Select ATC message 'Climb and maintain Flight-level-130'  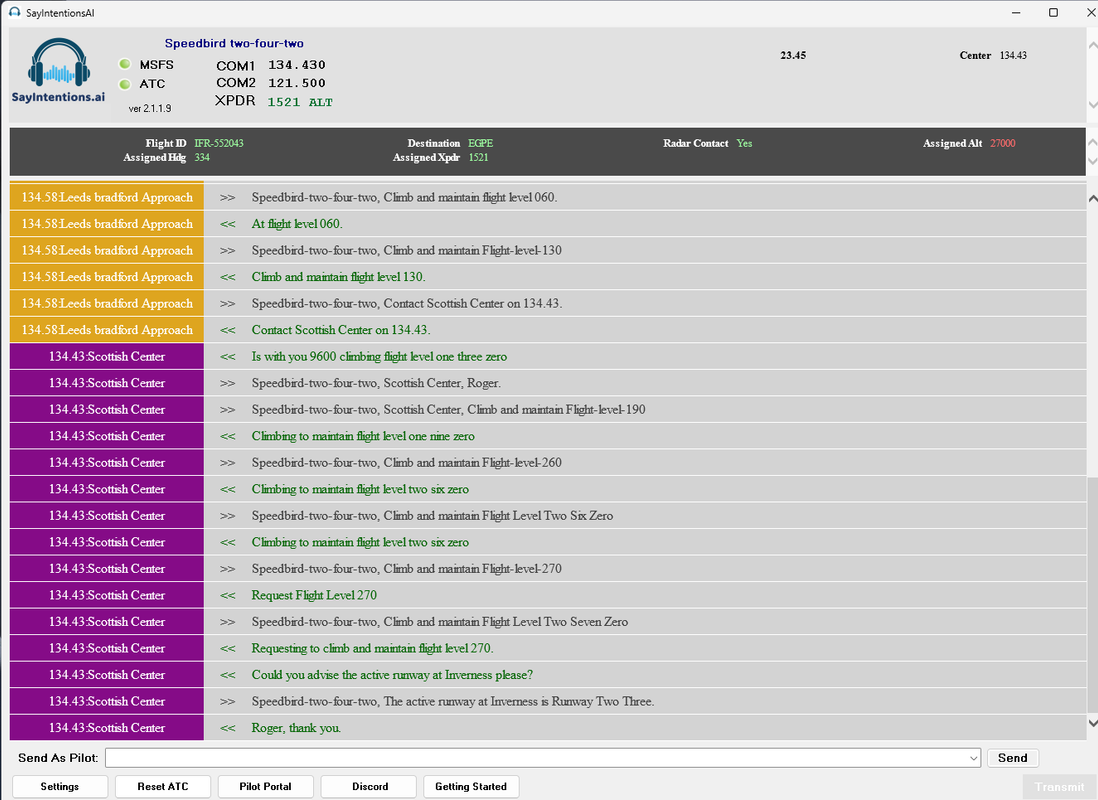coord(406,251)
